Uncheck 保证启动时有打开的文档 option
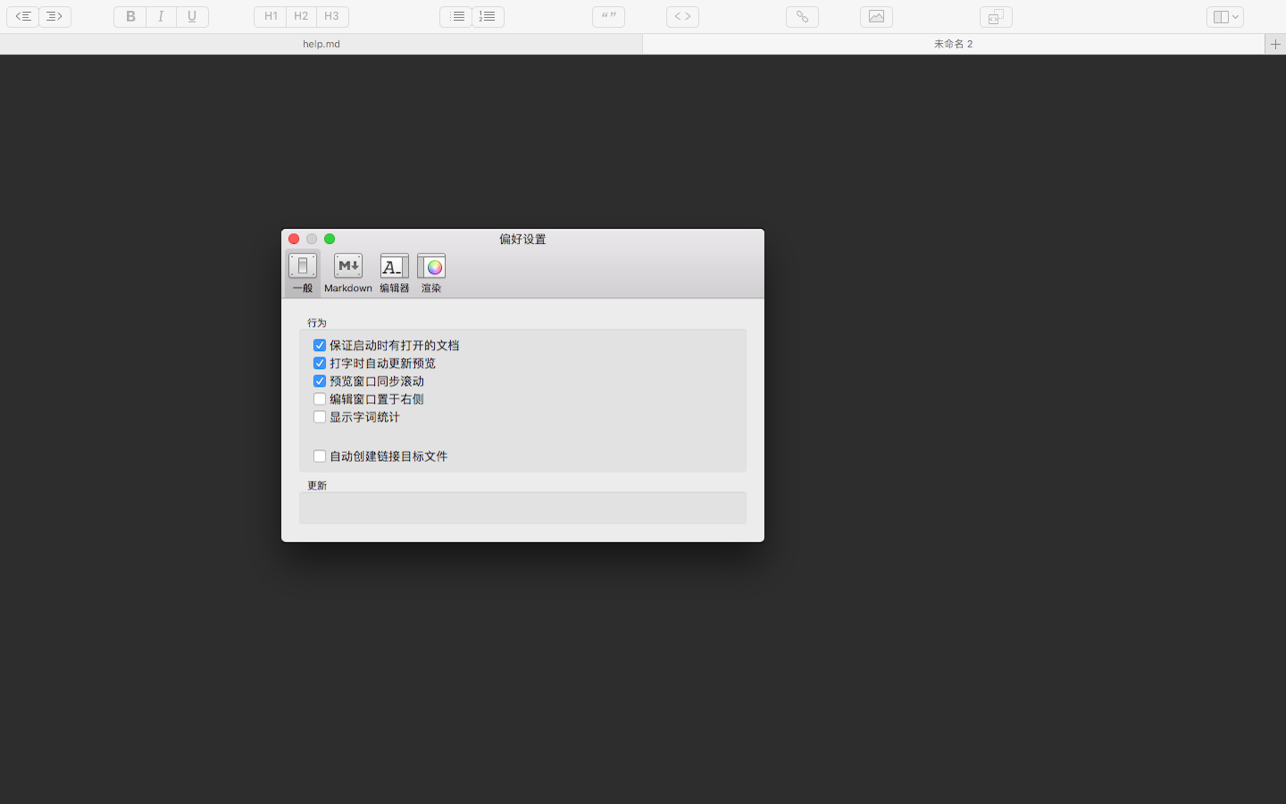1286x804 pixels. coord(320,345)
